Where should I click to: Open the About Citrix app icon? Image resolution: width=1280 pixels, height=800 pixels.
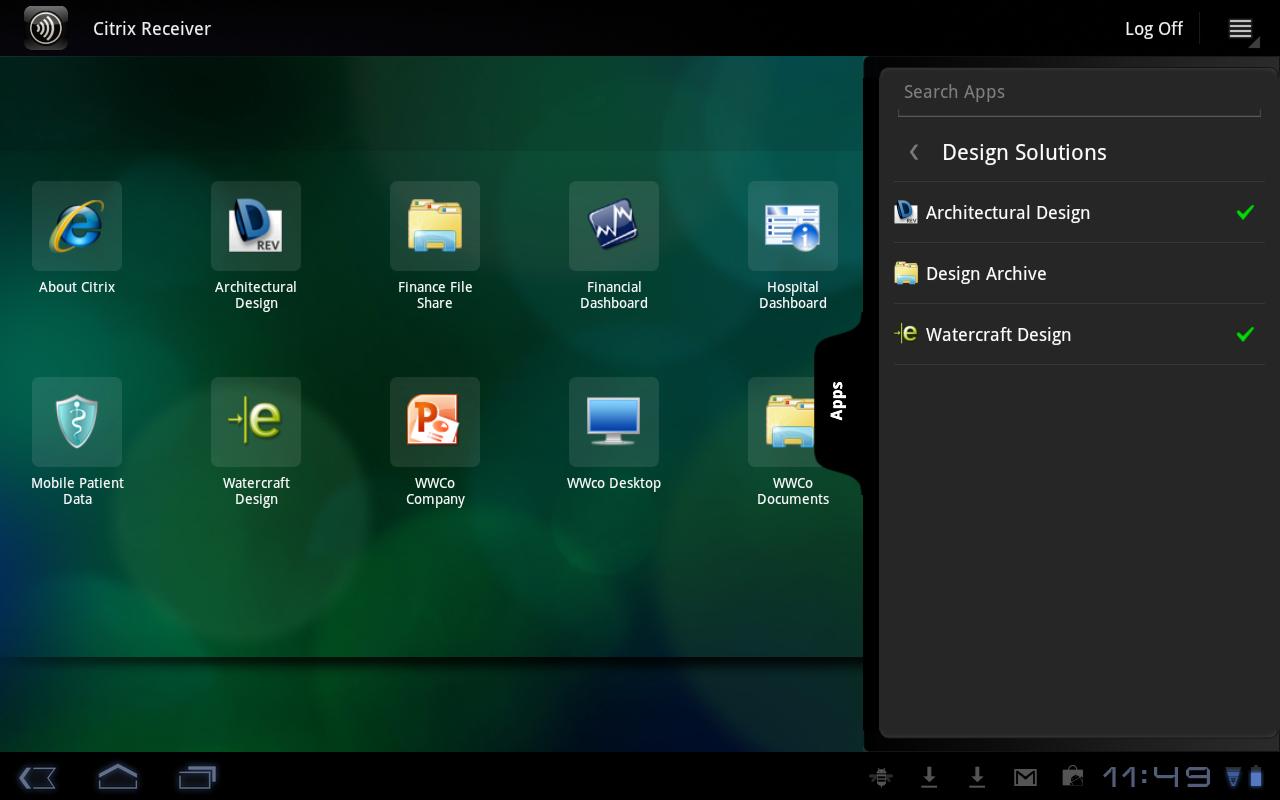(77, 226)
